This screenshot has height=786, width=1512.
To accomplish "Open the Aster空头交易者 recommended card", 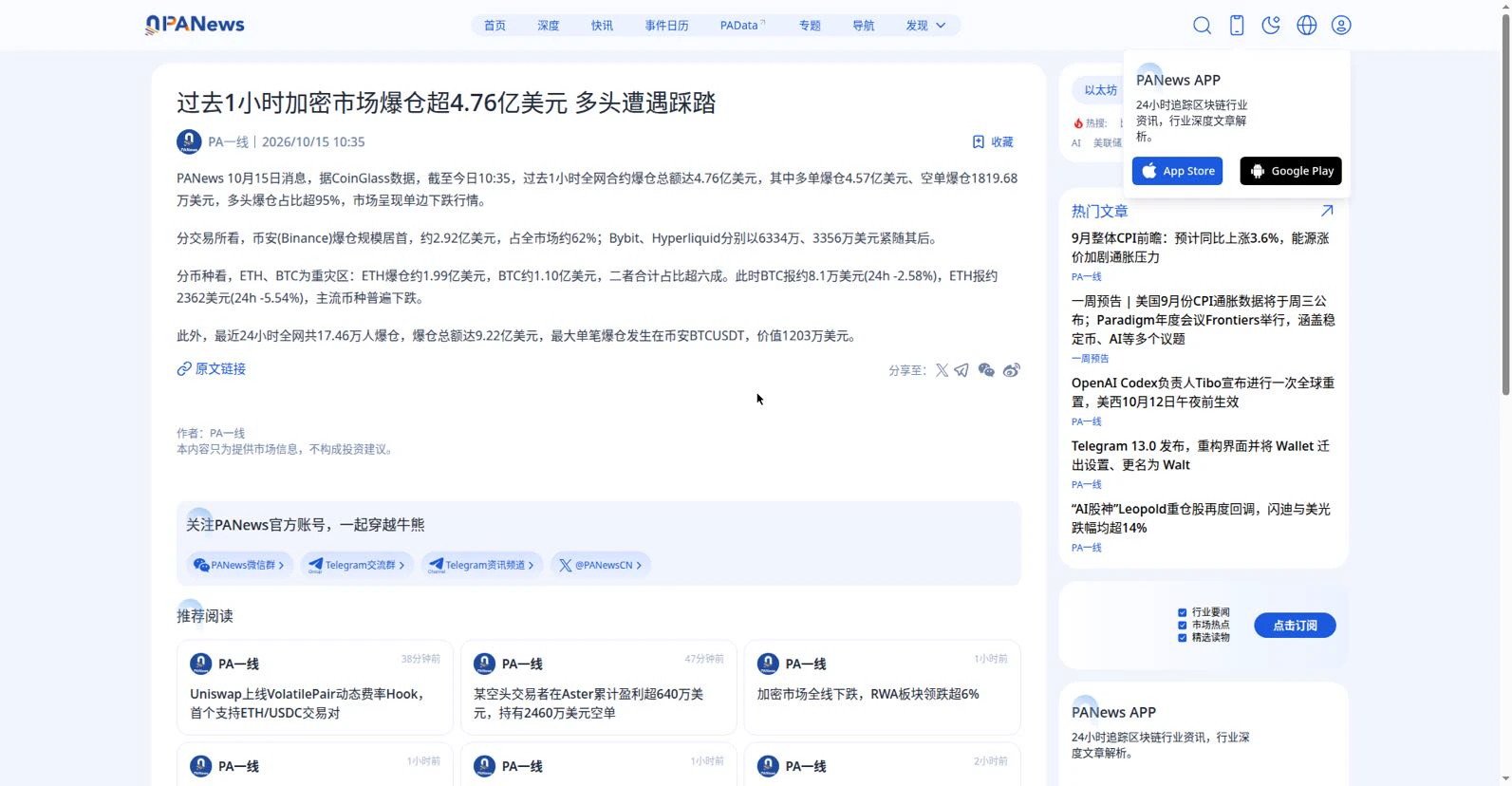I will tap(599, 687).
